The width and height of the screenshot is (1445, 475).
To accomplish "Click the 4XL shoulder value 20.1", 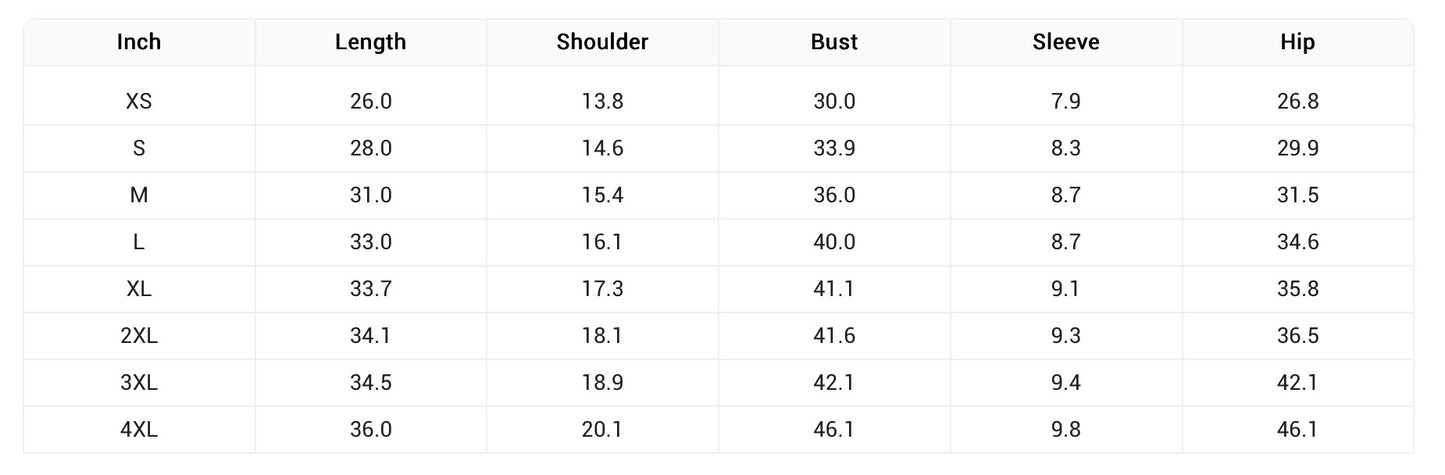I will (602, 430).
